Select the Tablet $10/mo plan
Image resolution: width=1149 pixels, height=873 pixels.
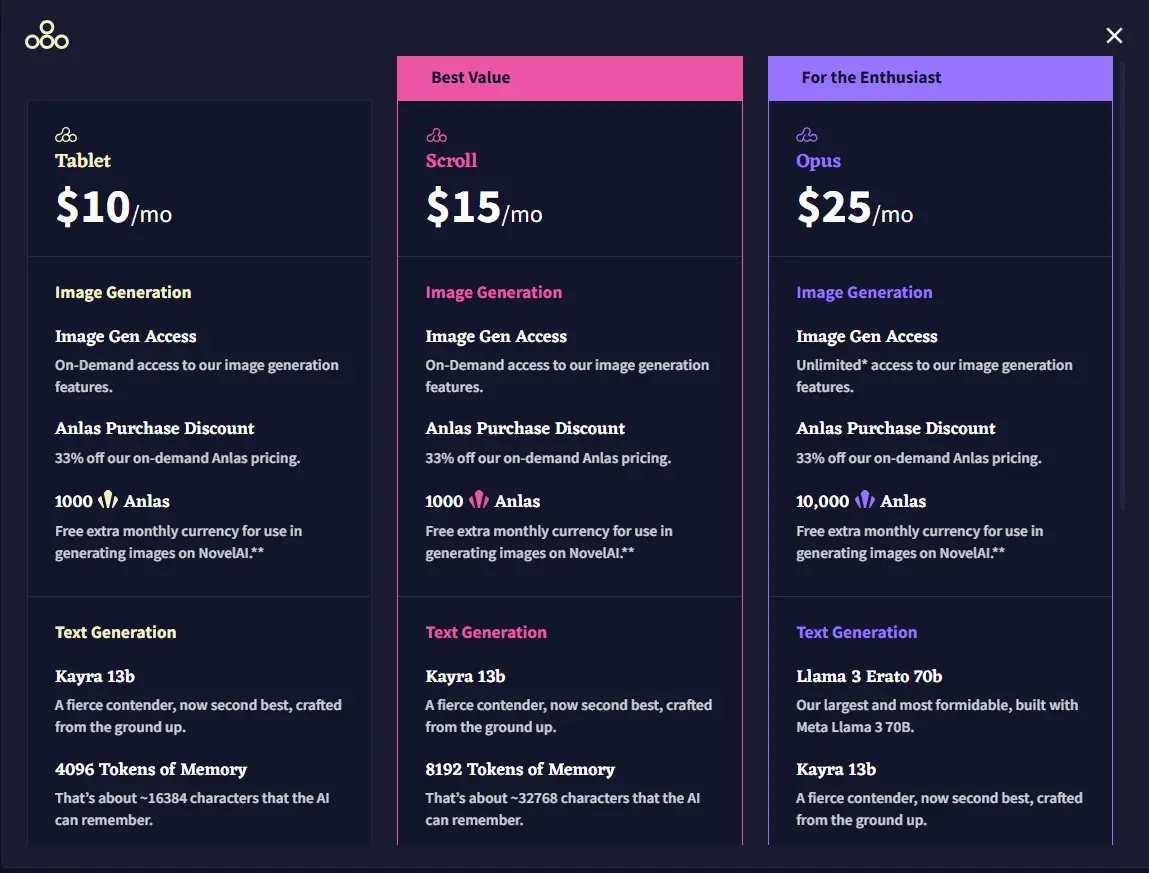pos(113,207)
